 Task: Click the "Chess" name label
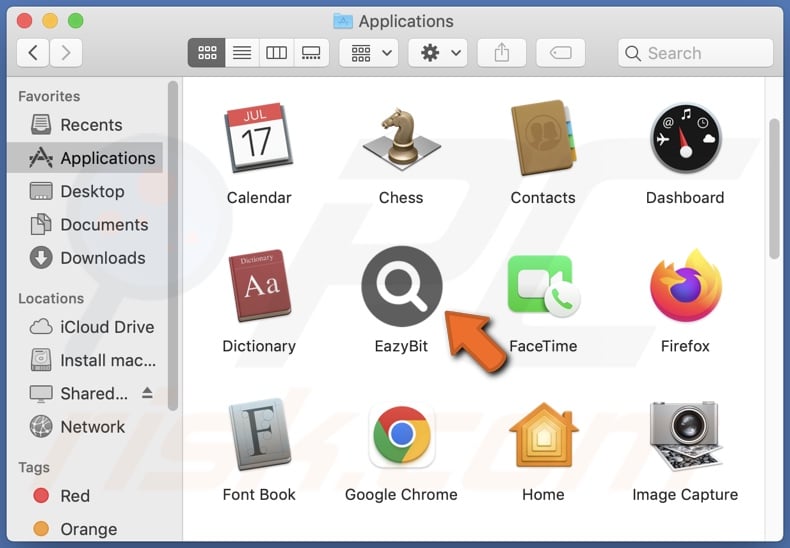[401, 197]
